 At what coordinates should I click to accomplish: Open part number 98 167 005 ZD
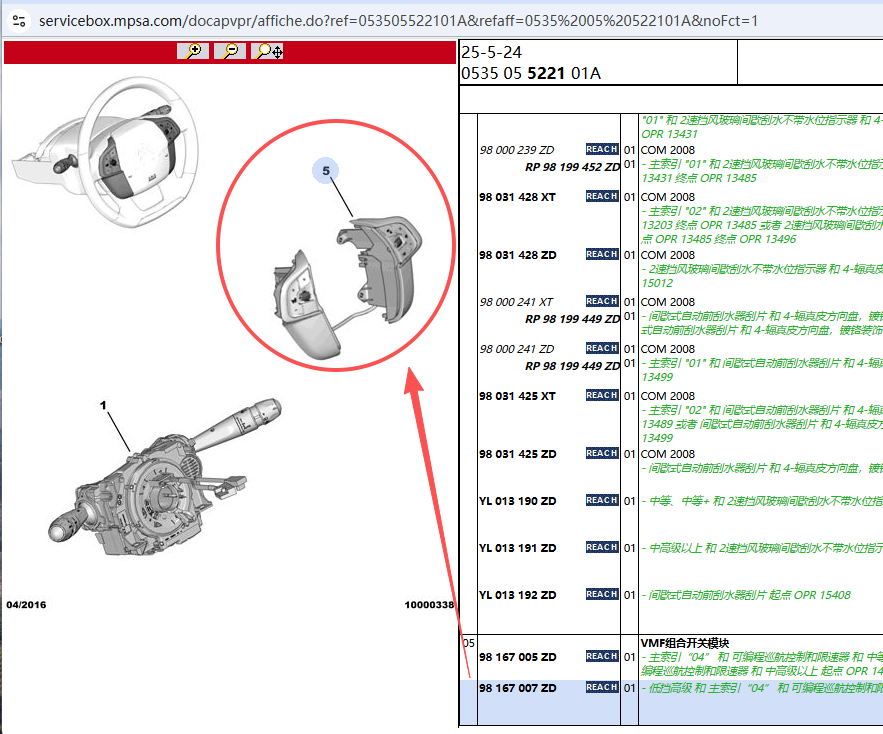[x=517, y=657]
